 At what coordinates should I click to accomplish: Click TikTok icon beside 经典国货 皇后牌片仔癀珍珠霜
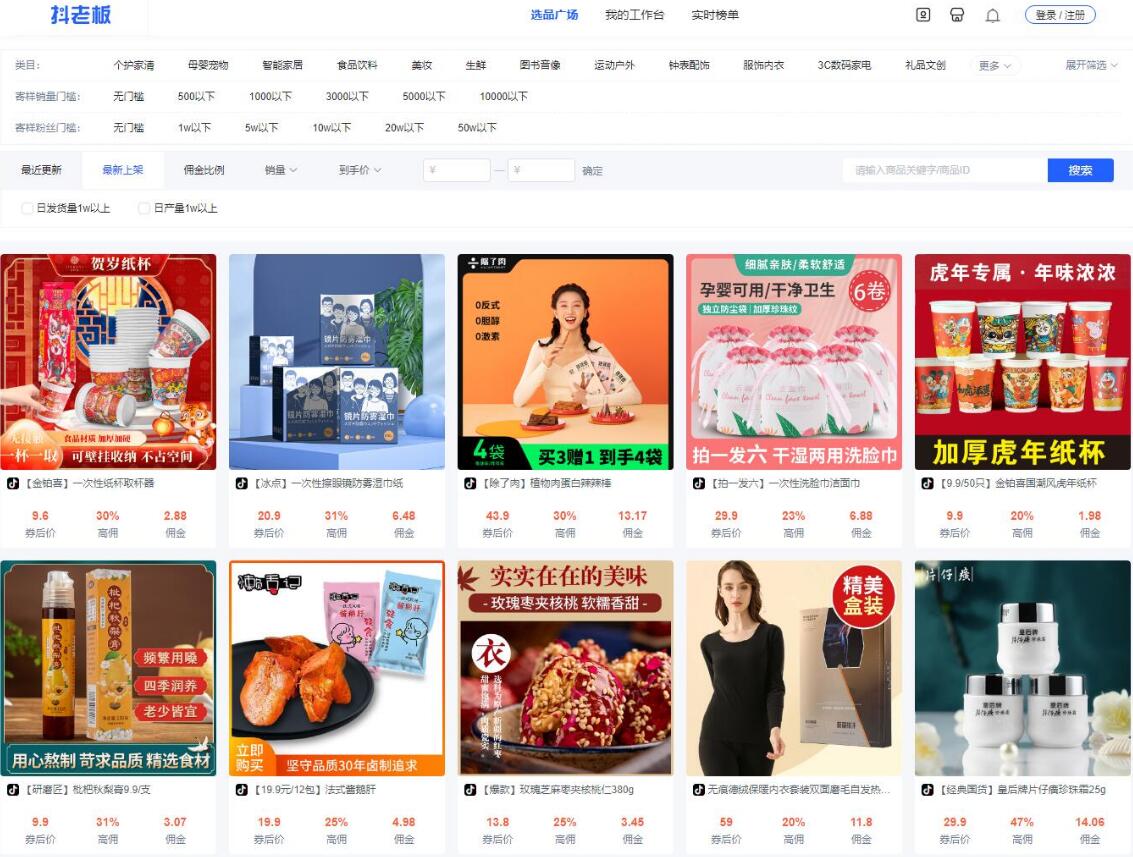(928, 790)
